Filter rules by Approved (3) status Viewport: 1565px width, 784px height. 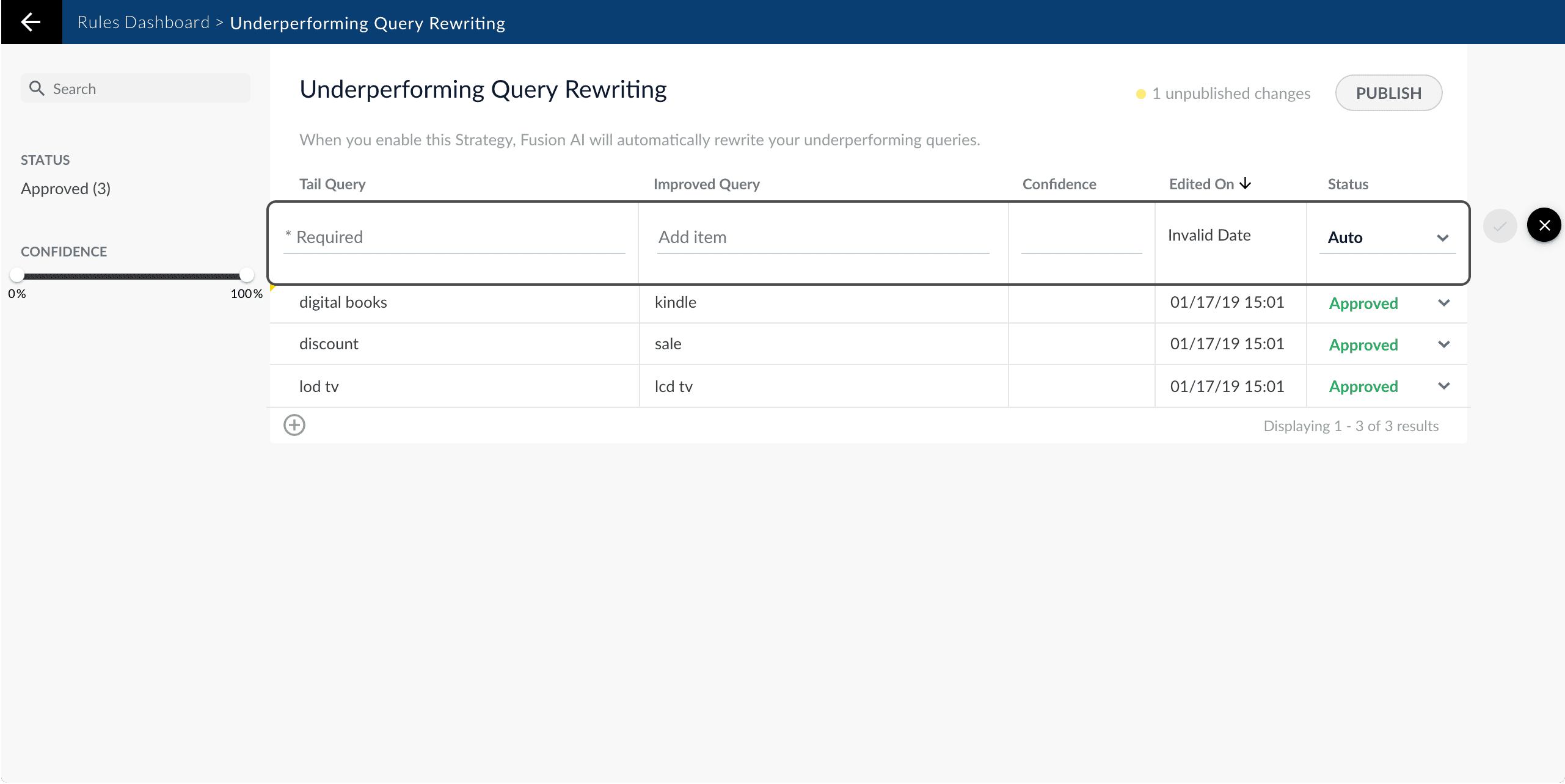click(65, 188)
